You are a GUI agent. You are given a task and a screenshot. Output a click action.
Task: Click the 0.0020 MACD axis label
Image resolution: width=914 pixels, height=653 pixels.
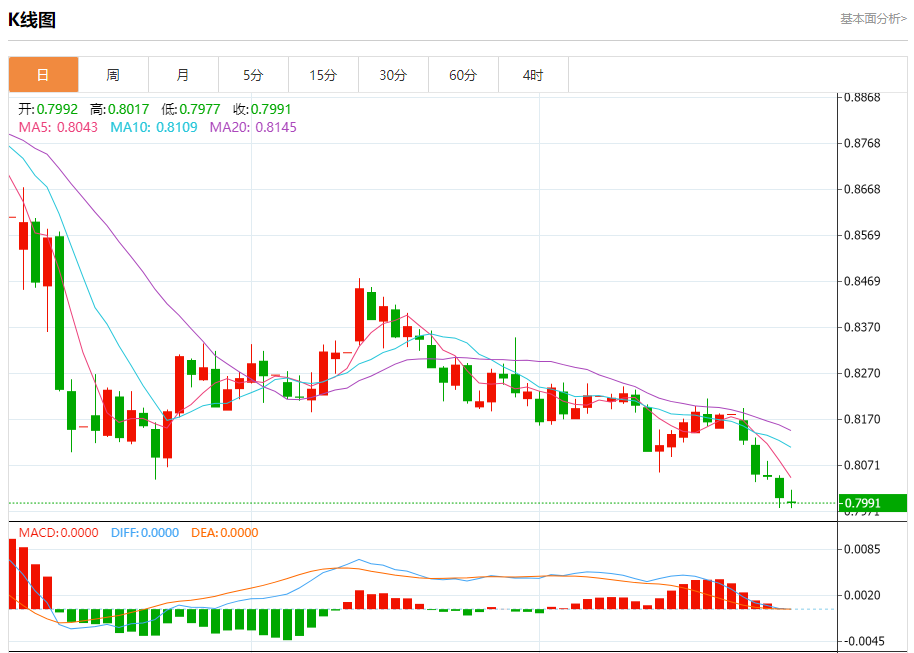coord(862,595)
